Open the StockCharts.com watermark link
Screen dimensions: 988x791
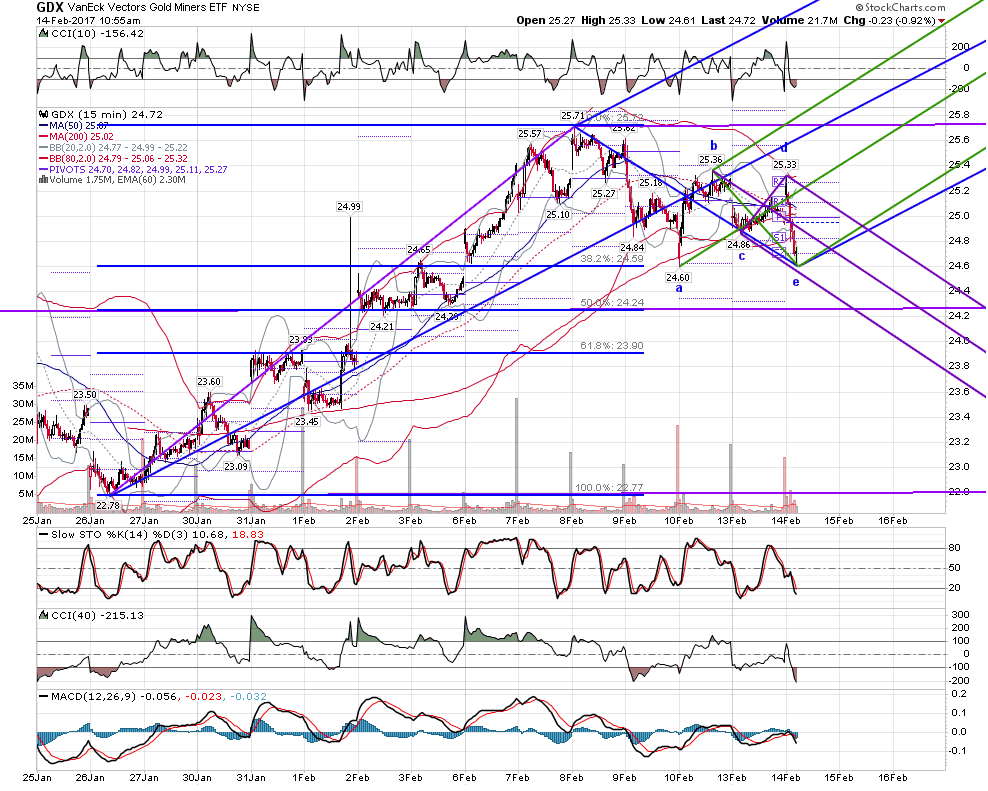[x=901, y=8]
